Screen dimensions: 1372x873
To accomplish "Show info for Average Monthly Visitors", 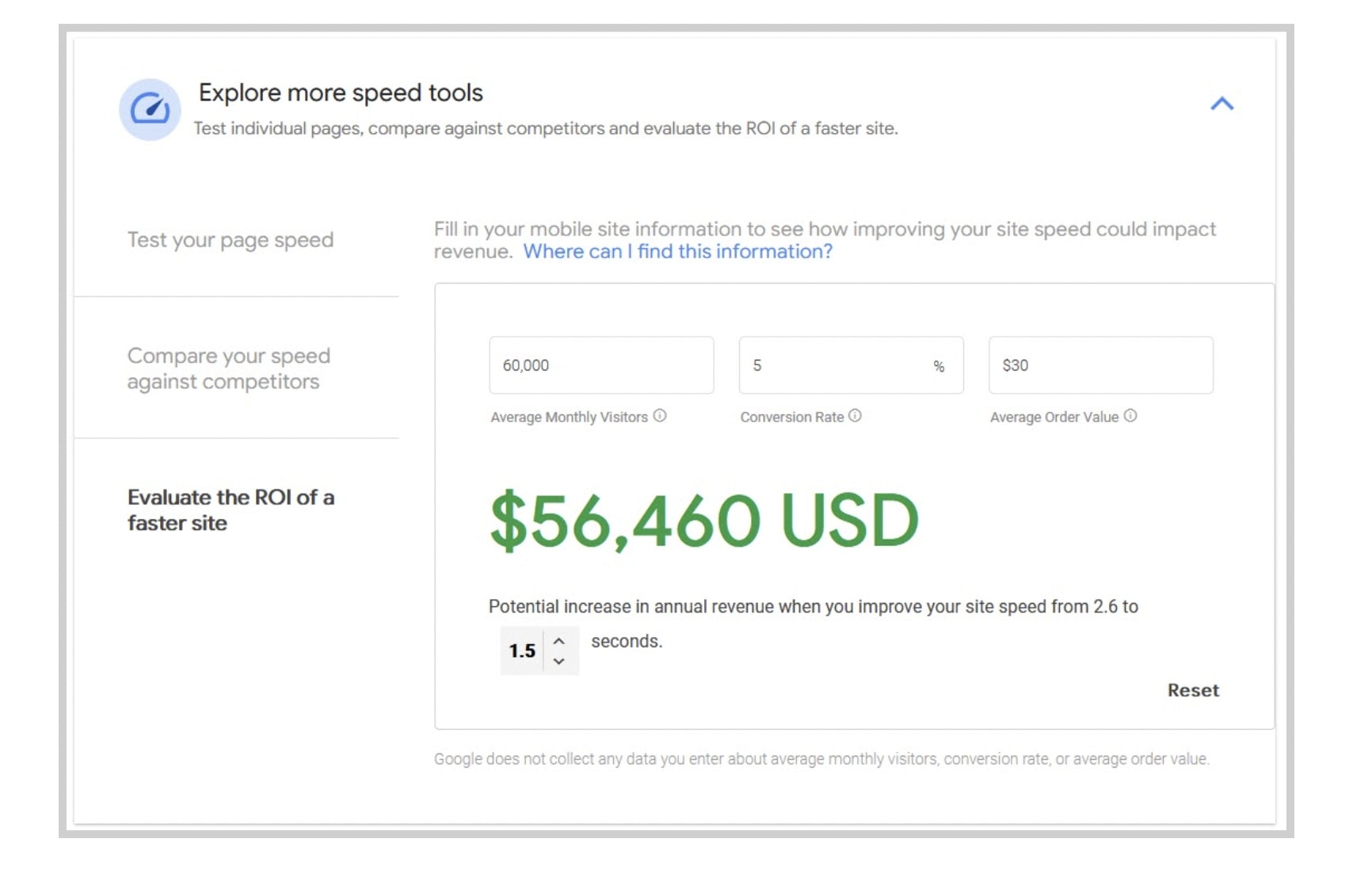I will [660, 416].
